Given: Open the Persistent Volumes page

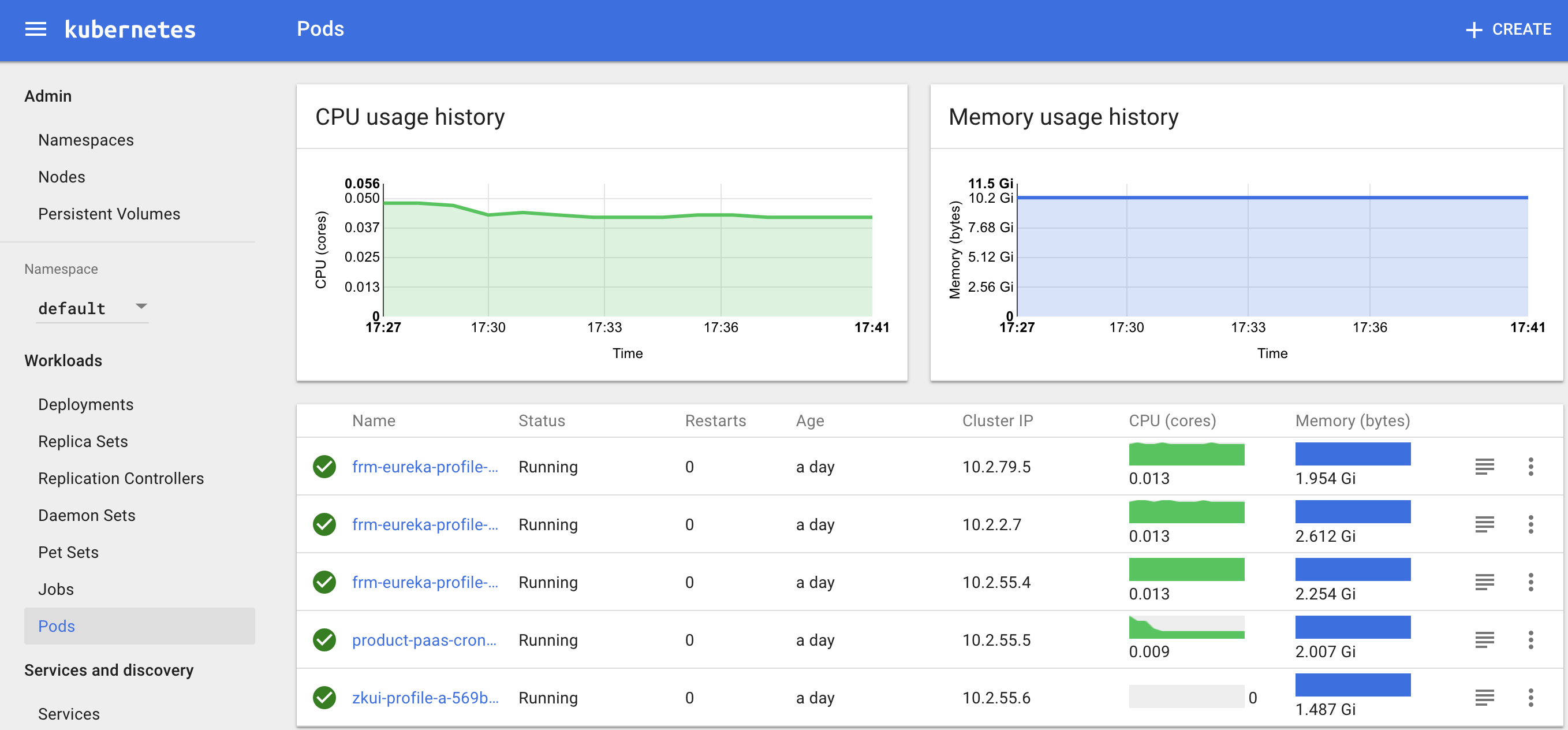Looking at the screenshot, I should coord(109,214).
